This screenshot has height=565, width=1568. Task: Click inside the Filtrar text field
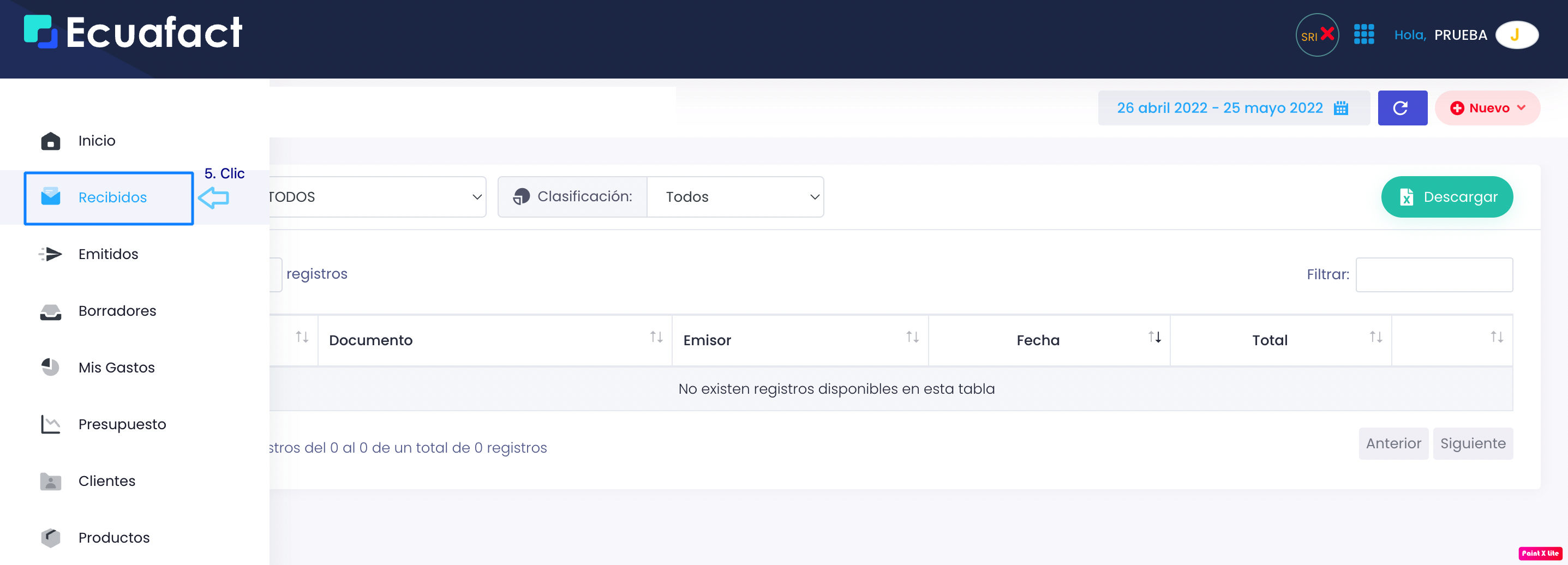tap(1435, 274)
